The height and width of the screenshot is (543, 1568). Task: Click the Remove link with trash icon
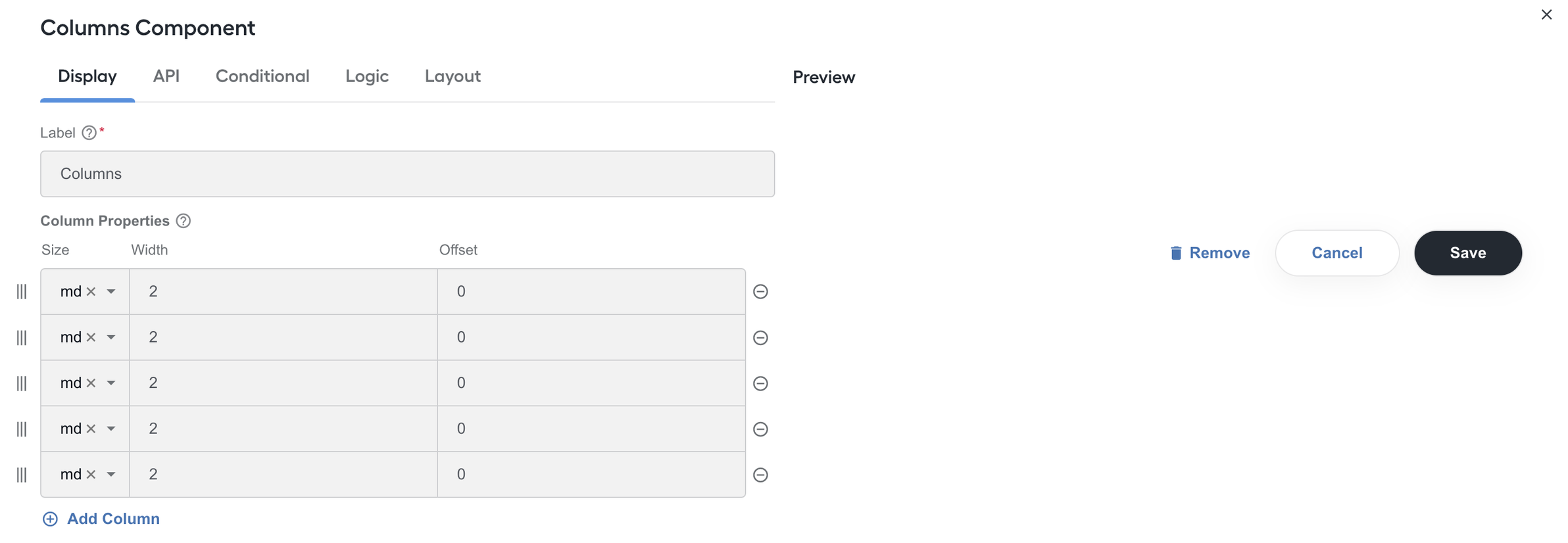[x=1210, y=253]
